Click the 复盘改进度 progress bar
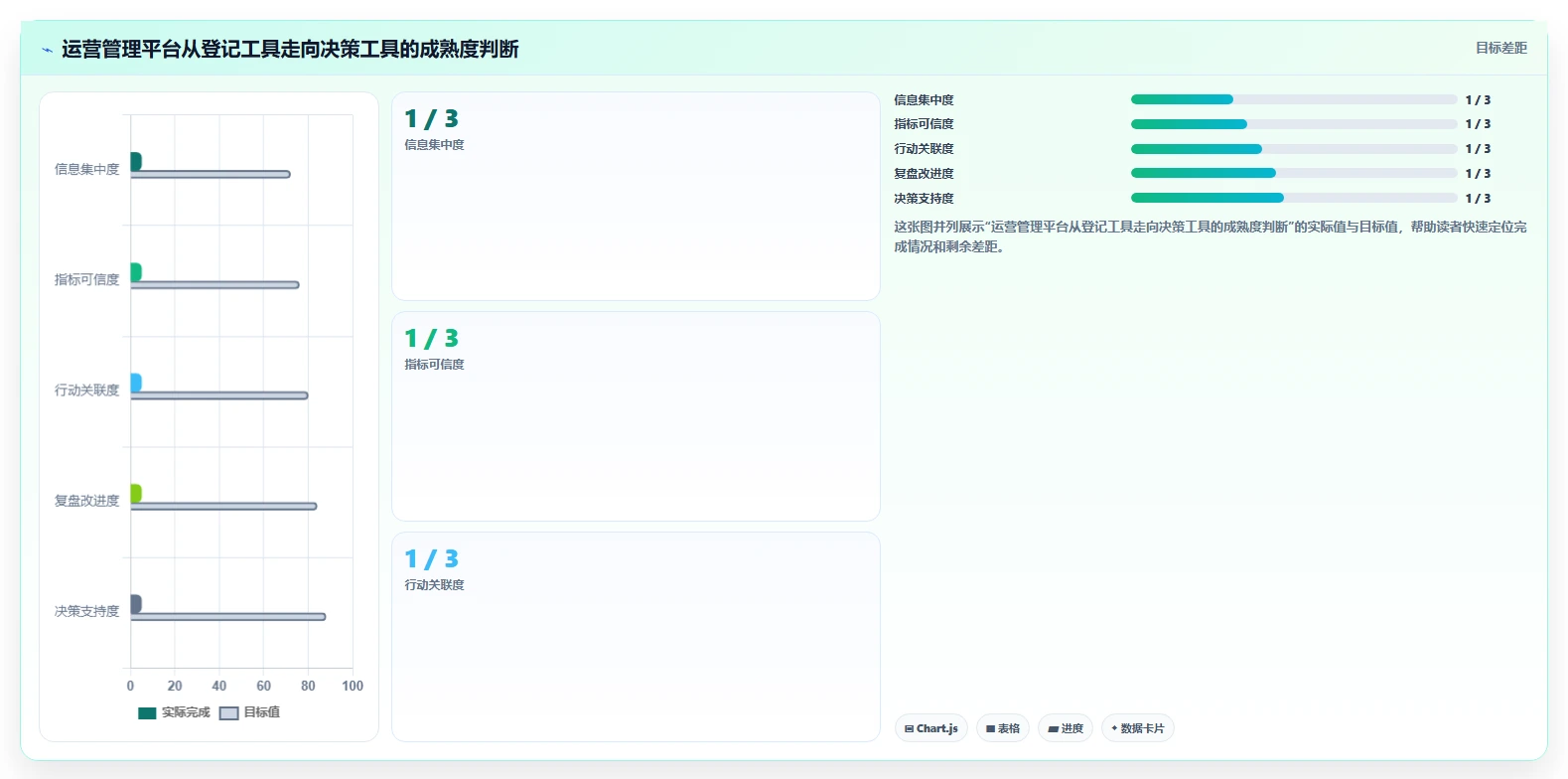Screen dimensions: 1568x779 pyautogui.click(x=1294, y=173)
